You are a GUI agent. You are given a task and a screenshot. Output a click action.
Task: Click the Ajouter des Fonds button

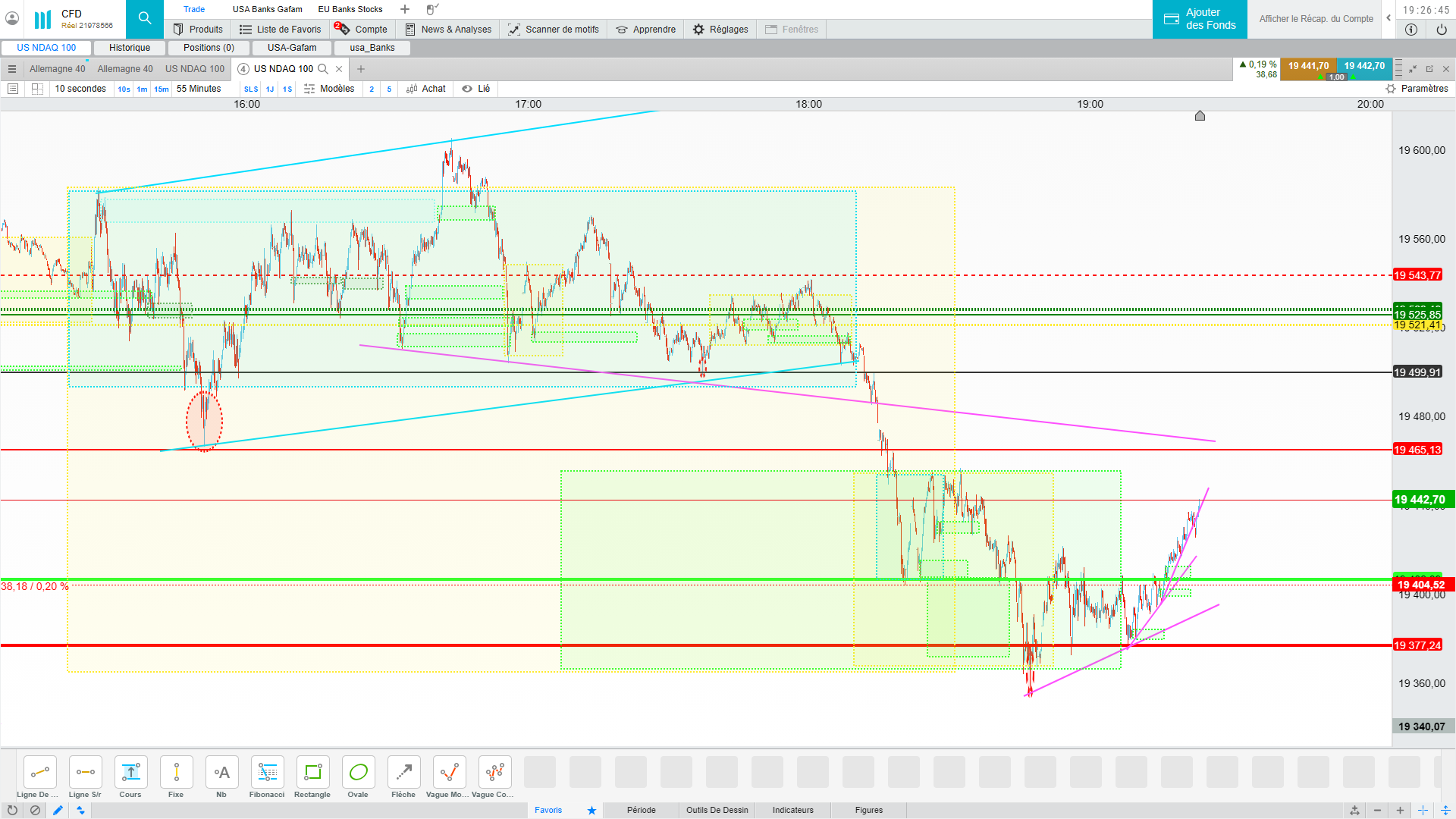1200,19
